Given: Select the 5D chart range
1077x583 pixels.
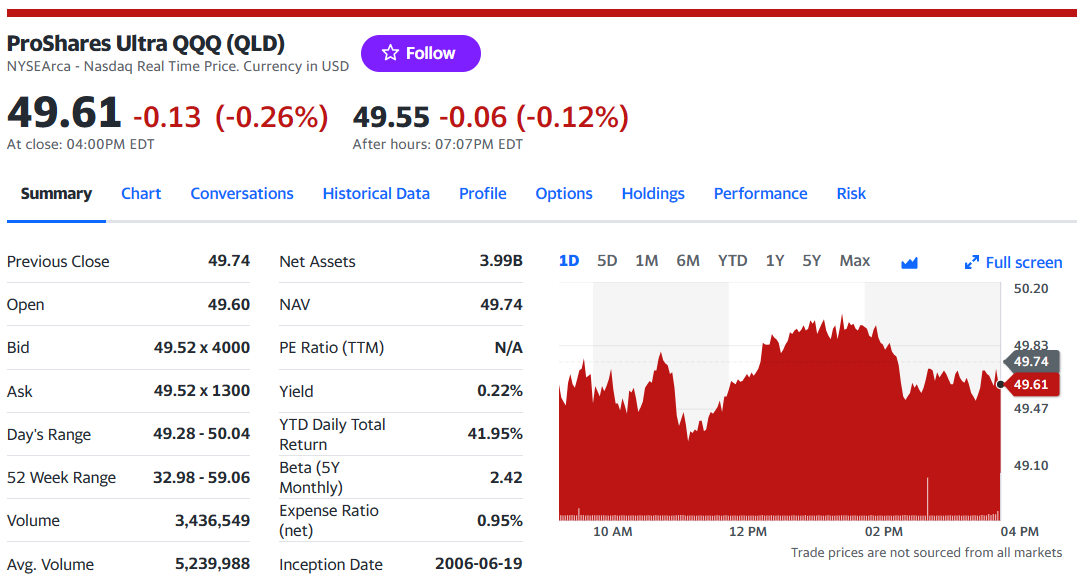Looking at the screenshot, I should point(606,261).
